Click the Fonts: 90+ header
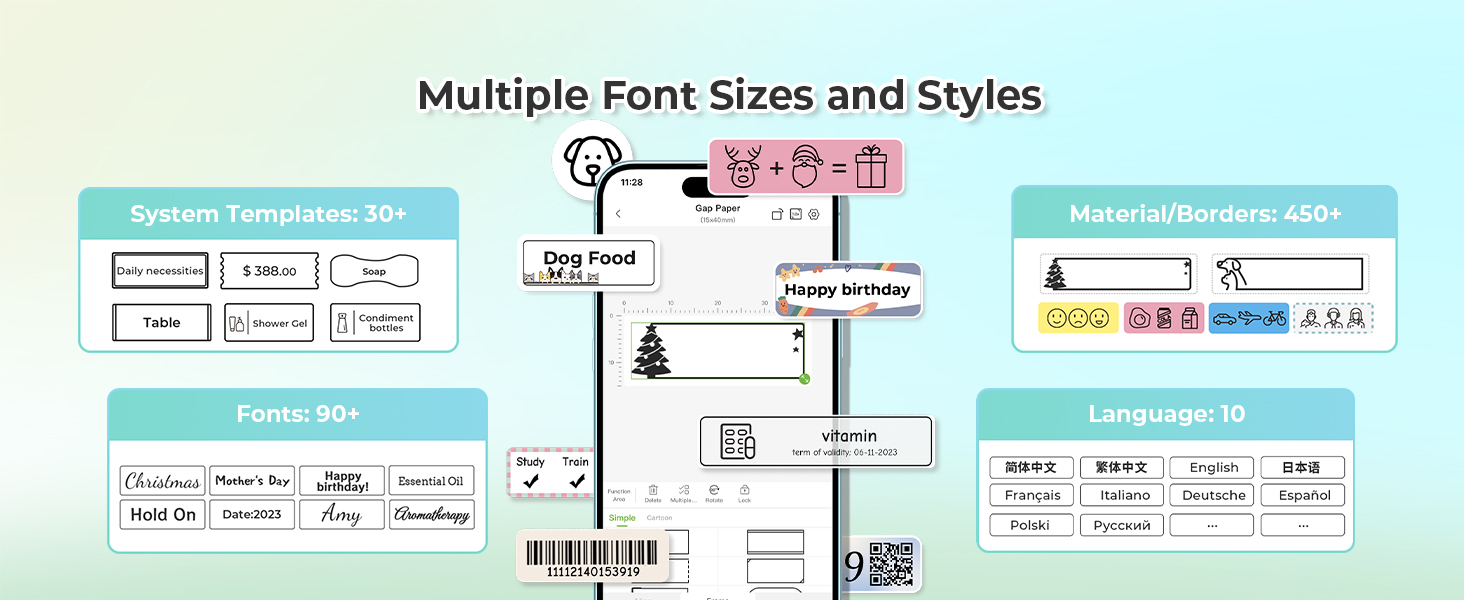This screenshot has height=600, width=1464. (x=298, y=414)
